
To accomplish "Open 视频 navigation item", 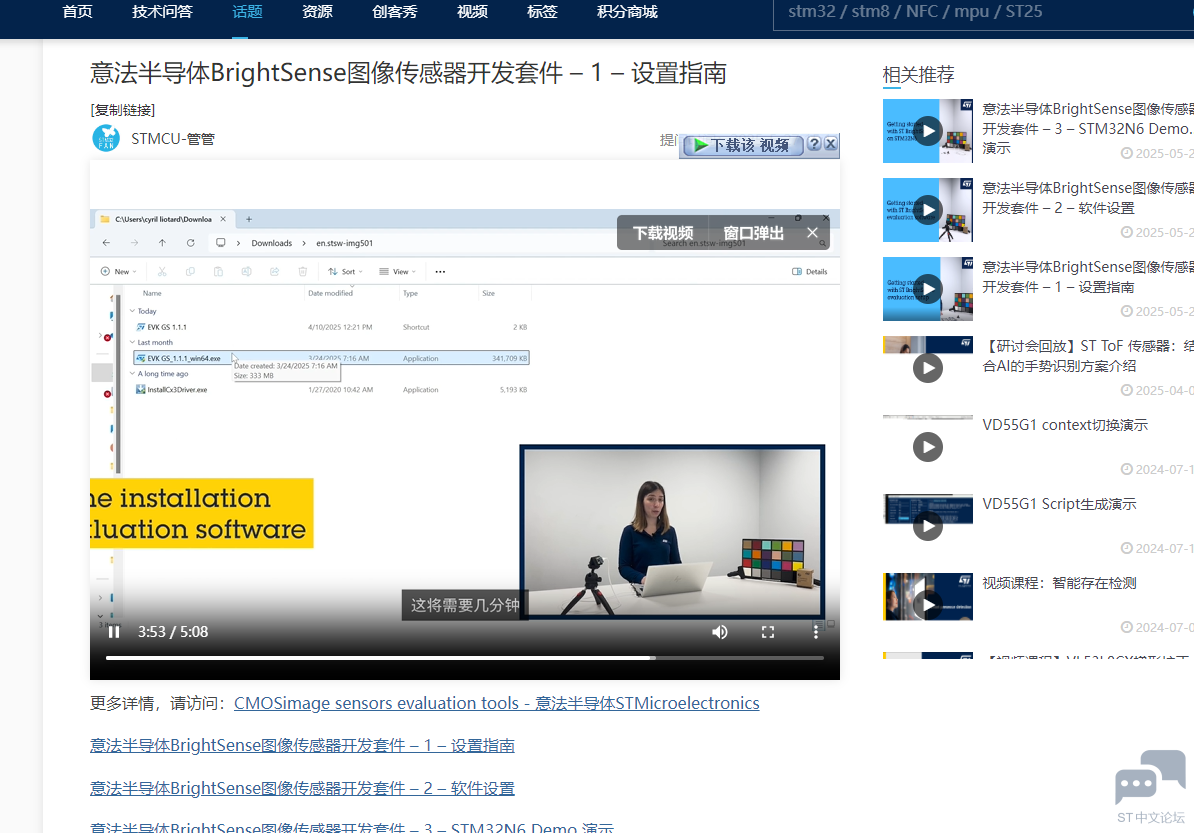I will [473, 12].
